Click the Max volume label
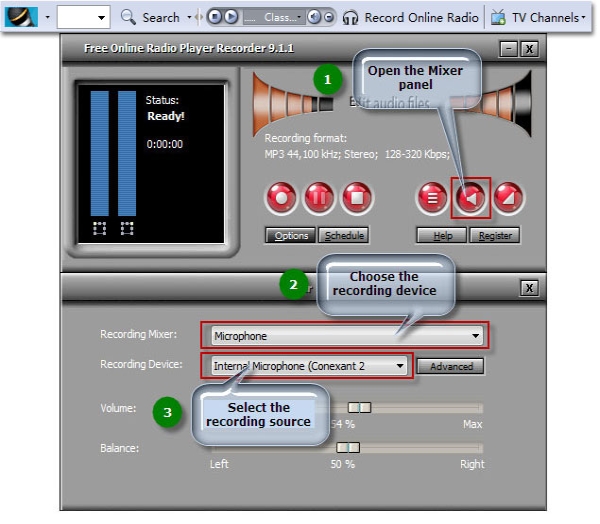 [473, 424]
